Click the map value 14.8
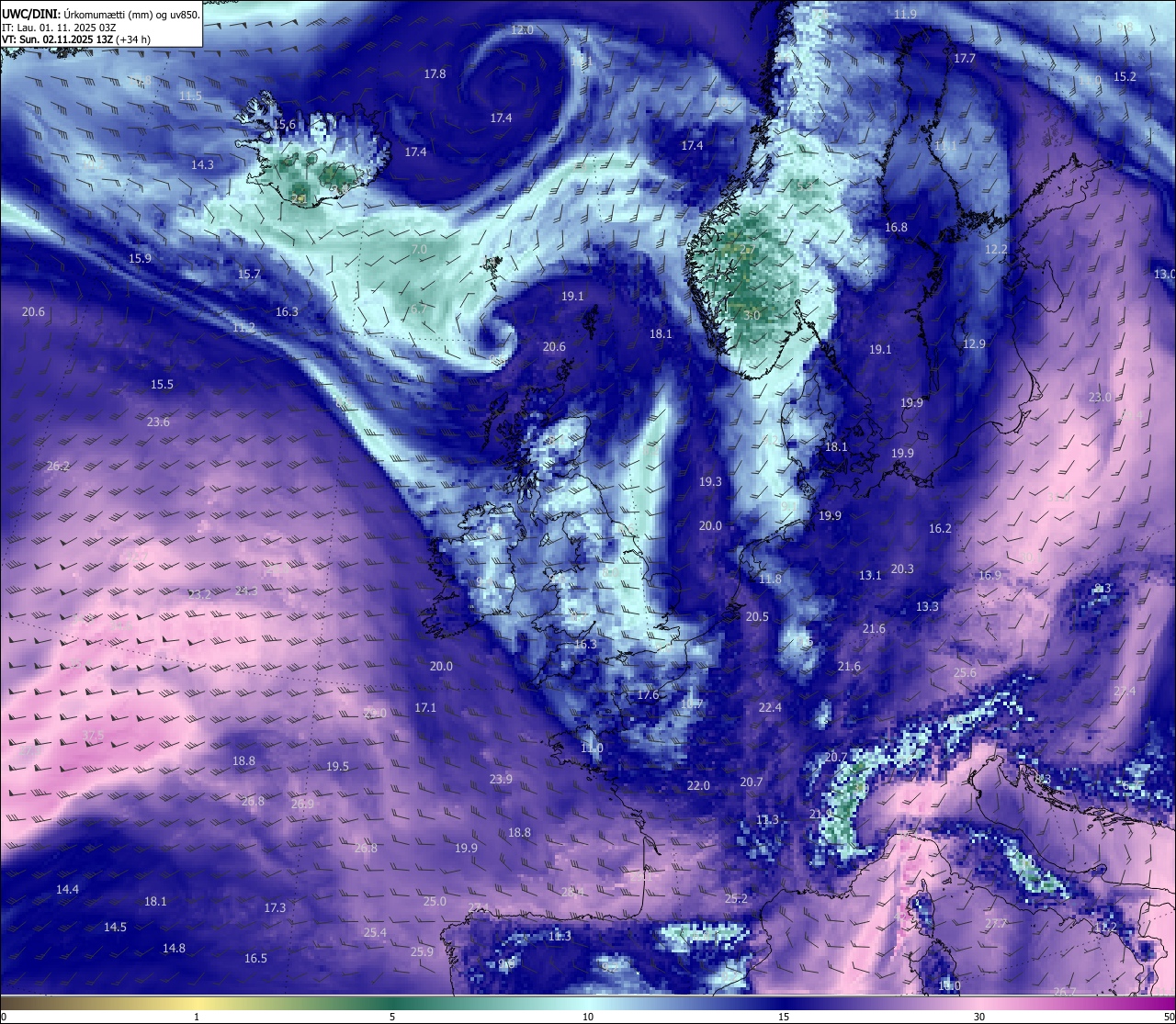The height and width of the screenshot is (1024, 1176). pyautogui.click(x=174, y=949)
